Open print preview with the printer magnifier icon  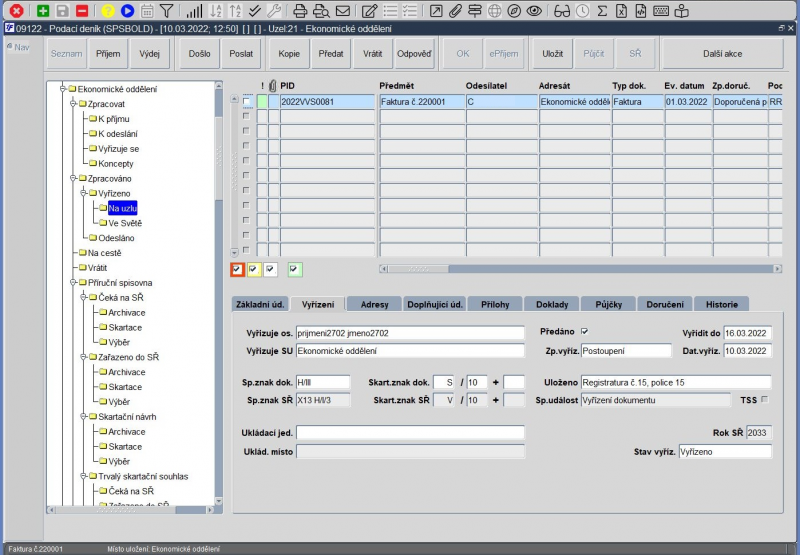click(321, 10)
